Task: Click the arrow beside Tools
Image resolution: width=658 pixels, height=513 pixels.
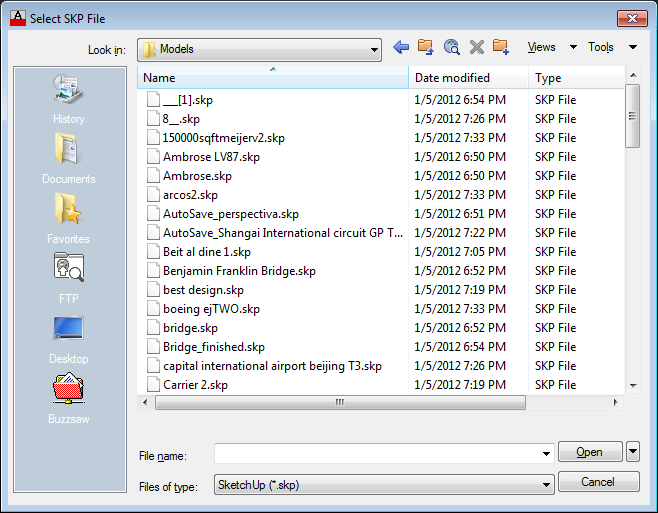Action: [633, 47]
